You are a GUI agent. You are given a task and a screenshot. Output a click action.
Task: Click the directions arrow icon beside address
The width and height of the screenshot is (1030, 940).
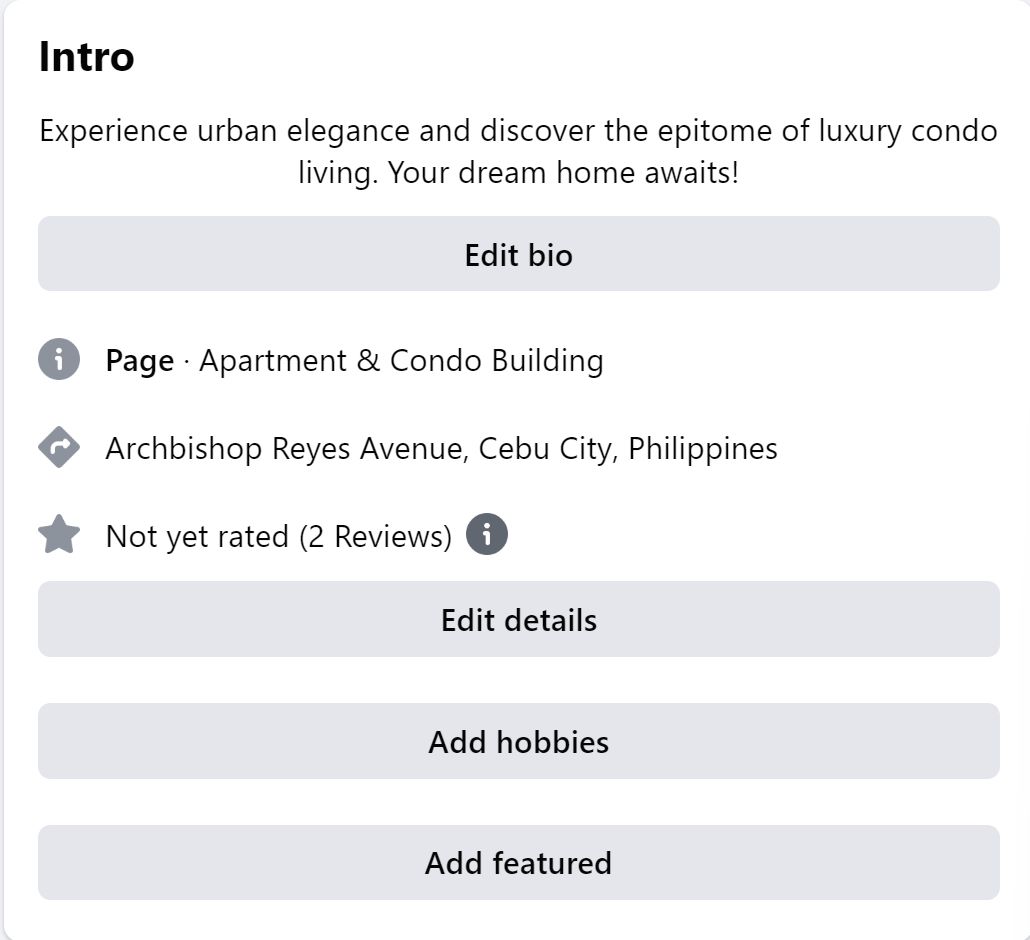pyautogui.click(x=59, y=448)
